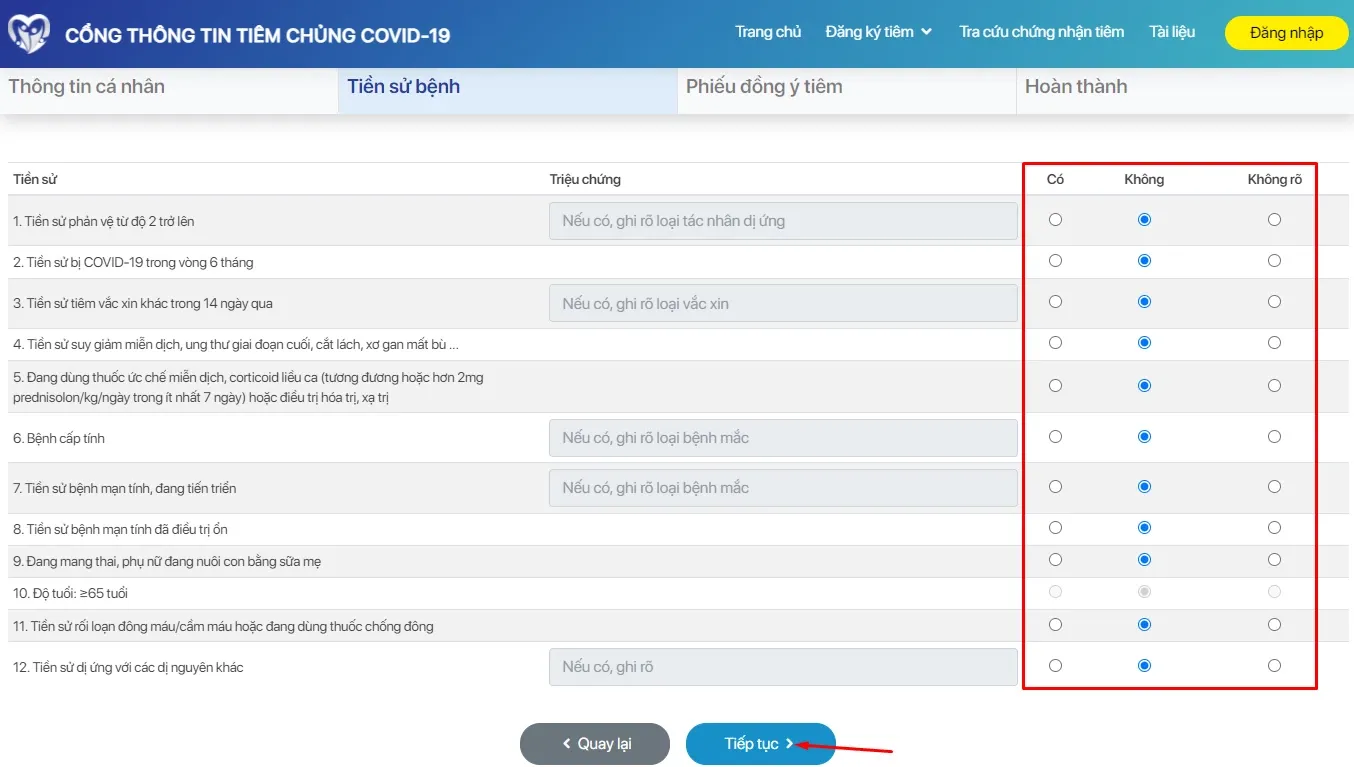Choose Có for bệnh mạn tính đã điều trị ổn
Image resolution: width=1354 pixels, height=767 pixels.
point(1055,528)
